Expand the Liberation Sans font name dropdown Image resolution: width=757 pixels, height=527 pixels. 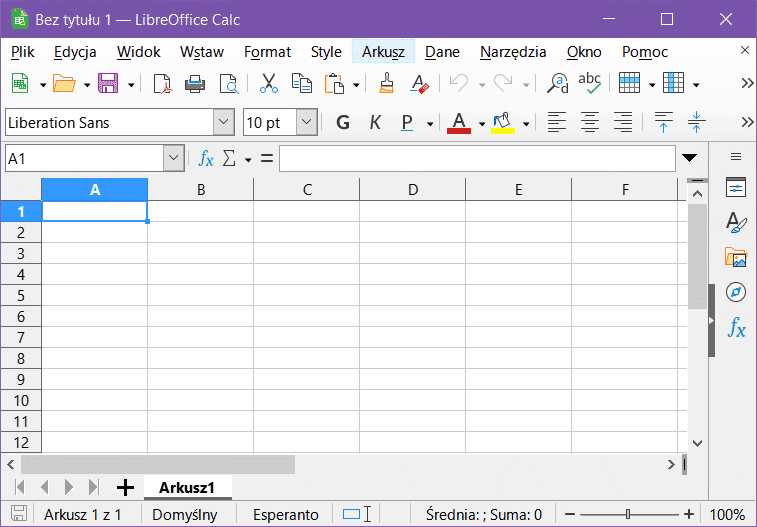coord(224,122)
